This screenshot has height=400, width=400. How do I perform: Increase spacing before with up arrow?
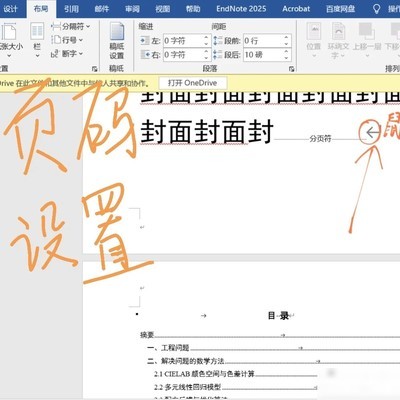coord(287,38)
